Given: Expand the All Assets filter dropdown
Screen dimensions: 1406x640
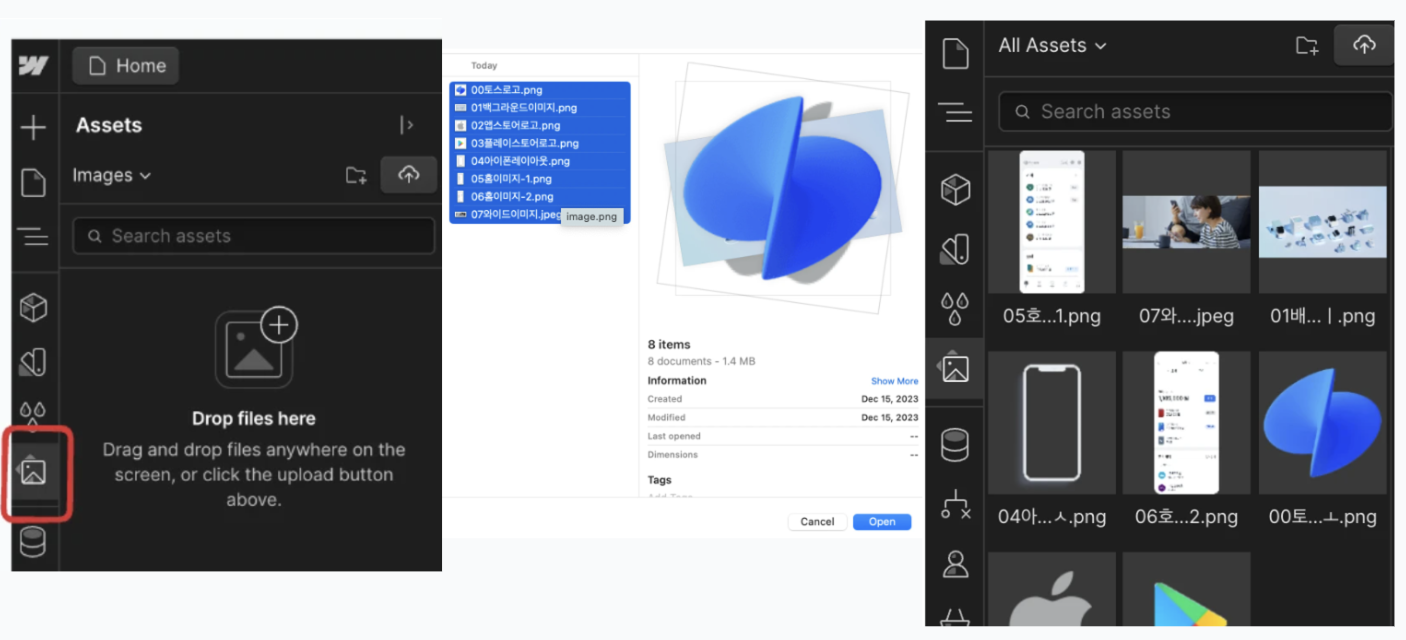Looking at the screenshot, I should coord(1053,45).
